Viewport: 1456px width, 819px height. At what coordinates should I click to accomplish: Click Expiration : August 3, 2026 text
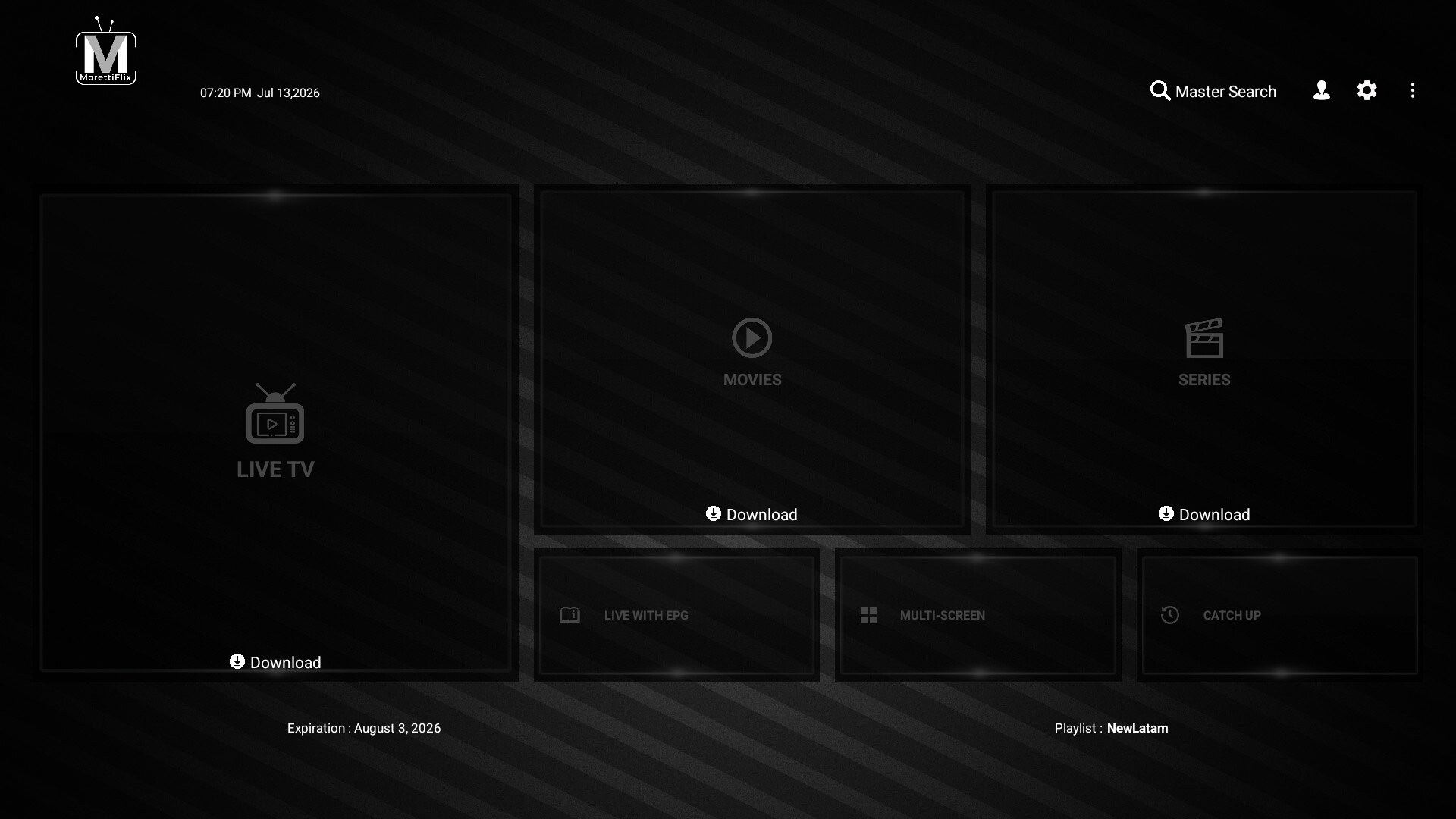[364, 728]
